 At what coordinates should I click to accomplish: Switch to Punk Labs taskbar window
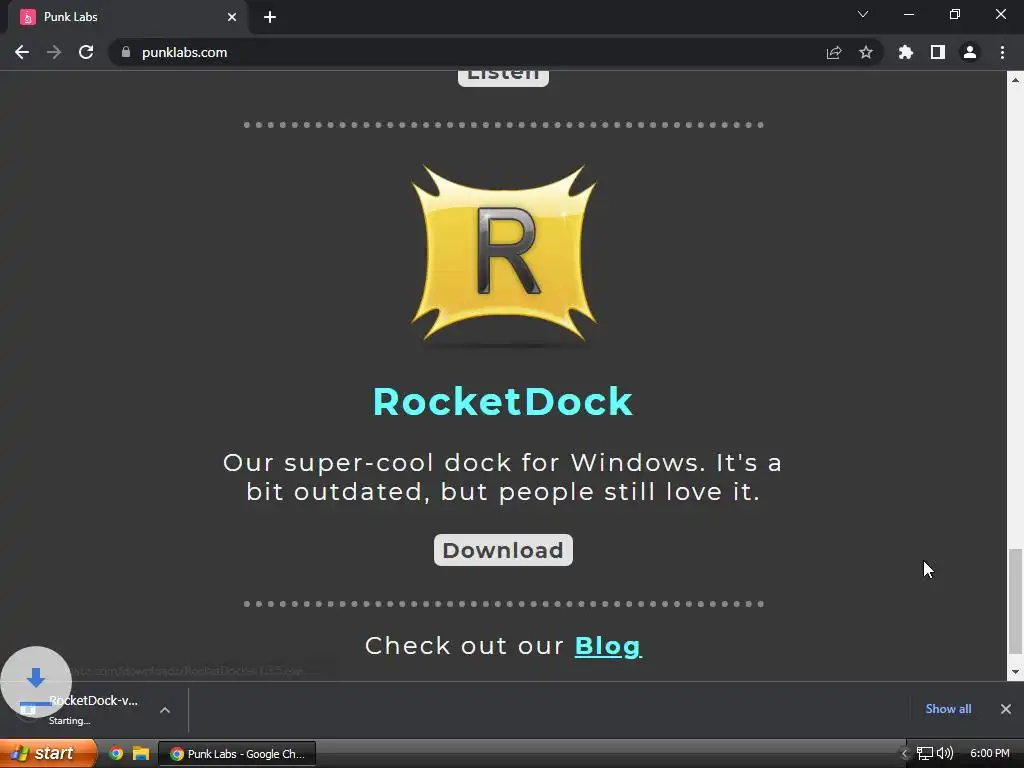click(x=238, y=754)
